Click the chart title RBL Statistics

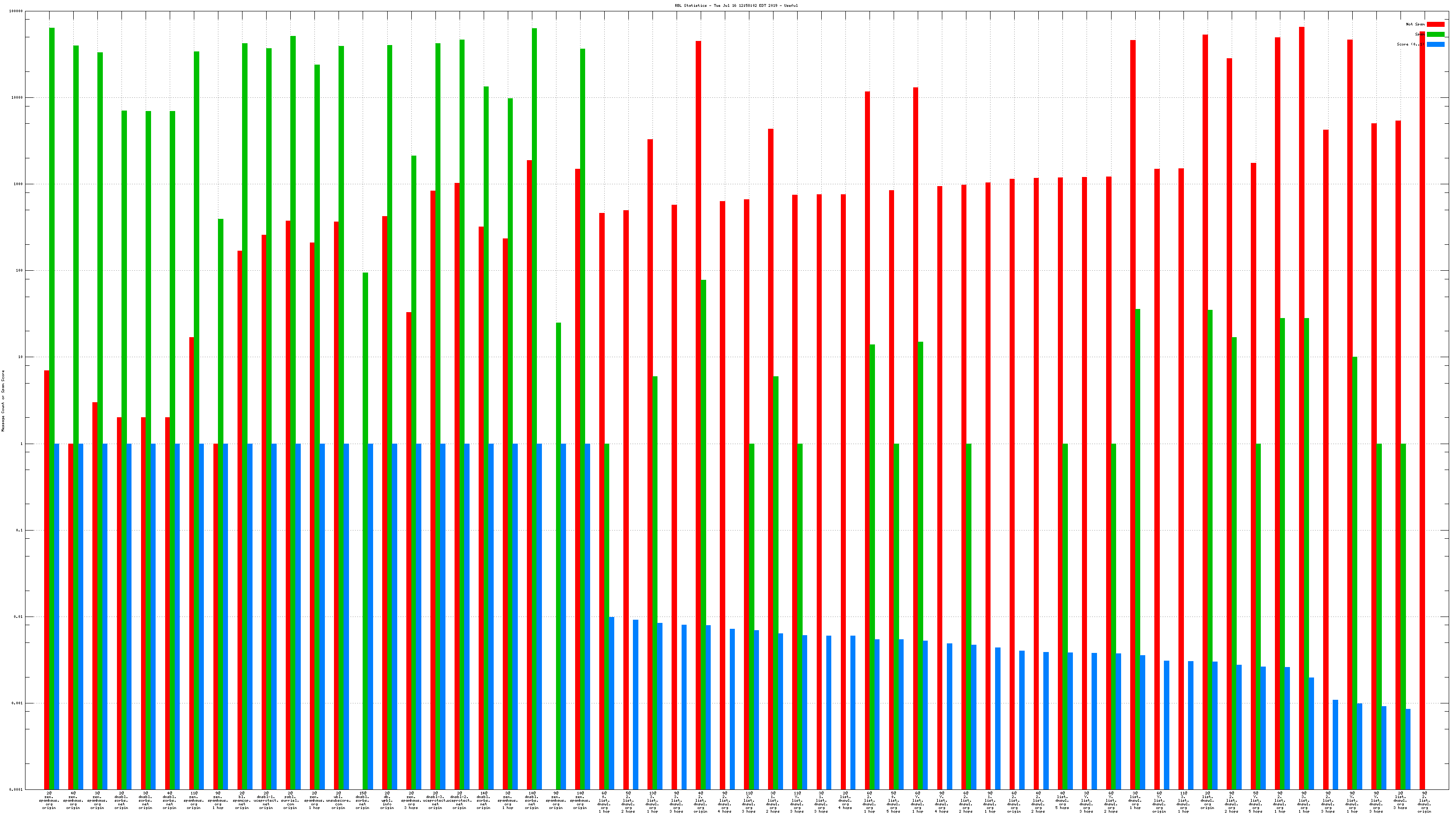(x=736, y=5)
